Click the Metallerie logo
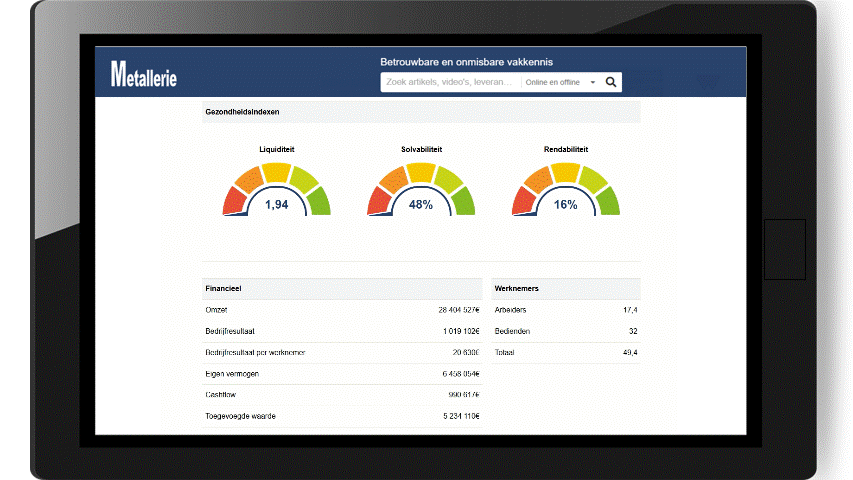Screen dimensions: 853x480 pos(143,74)
